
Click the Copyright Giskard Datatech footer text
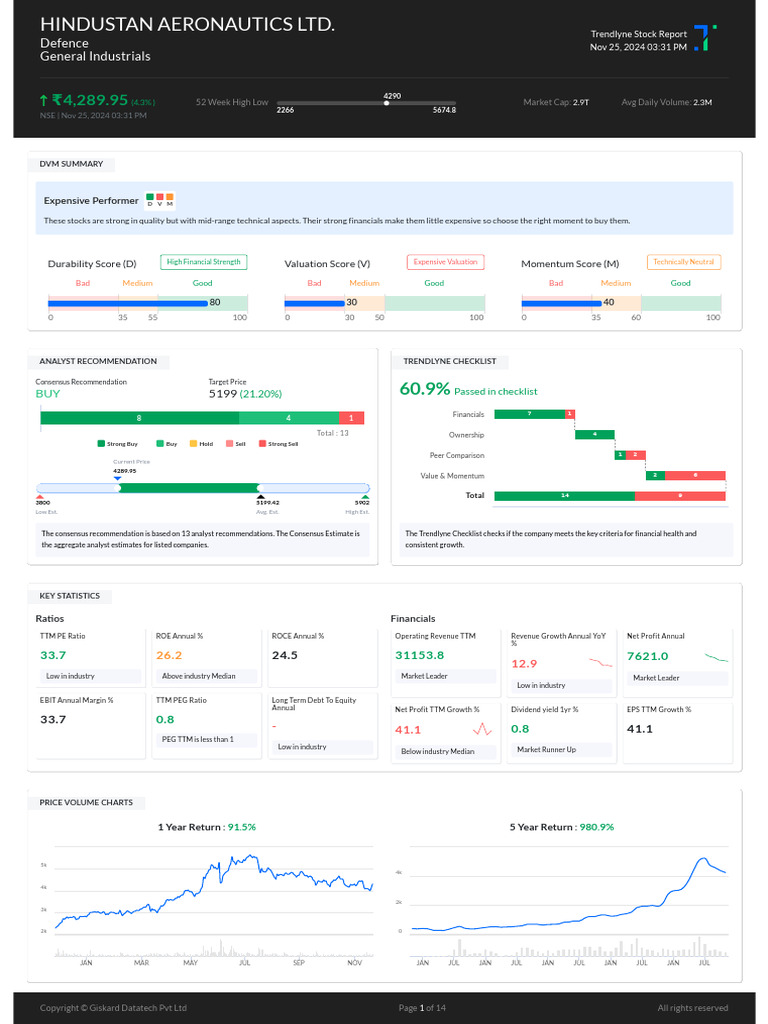pos(113,1008)
